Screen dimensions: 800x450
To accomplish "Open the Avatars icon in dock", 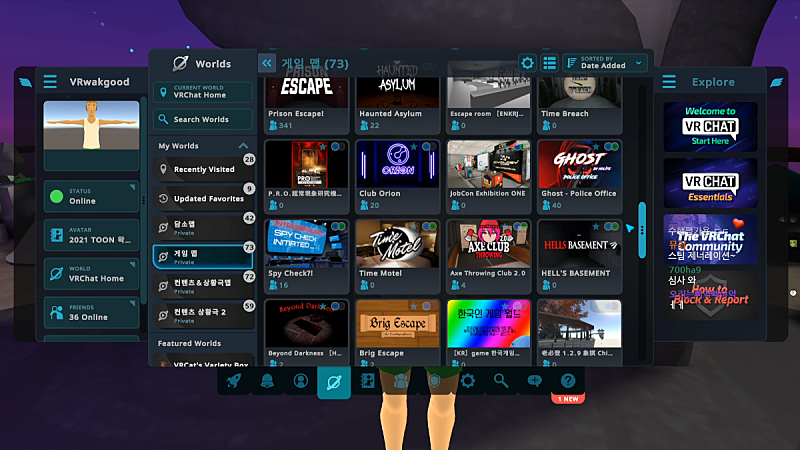I will (367, 381).
